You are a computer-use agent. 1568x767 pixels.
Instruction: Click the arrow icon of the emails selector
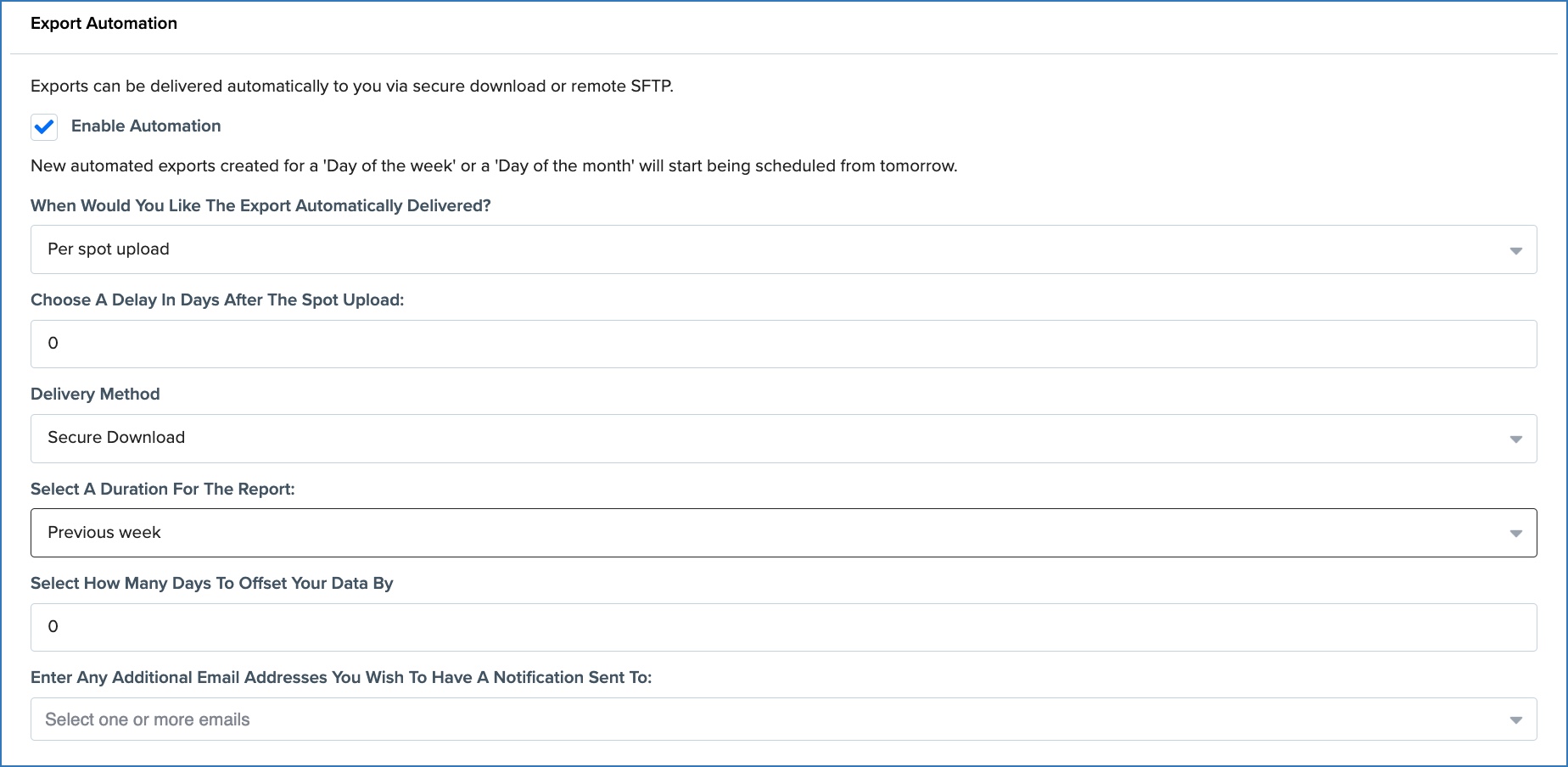click(1515, 720)
